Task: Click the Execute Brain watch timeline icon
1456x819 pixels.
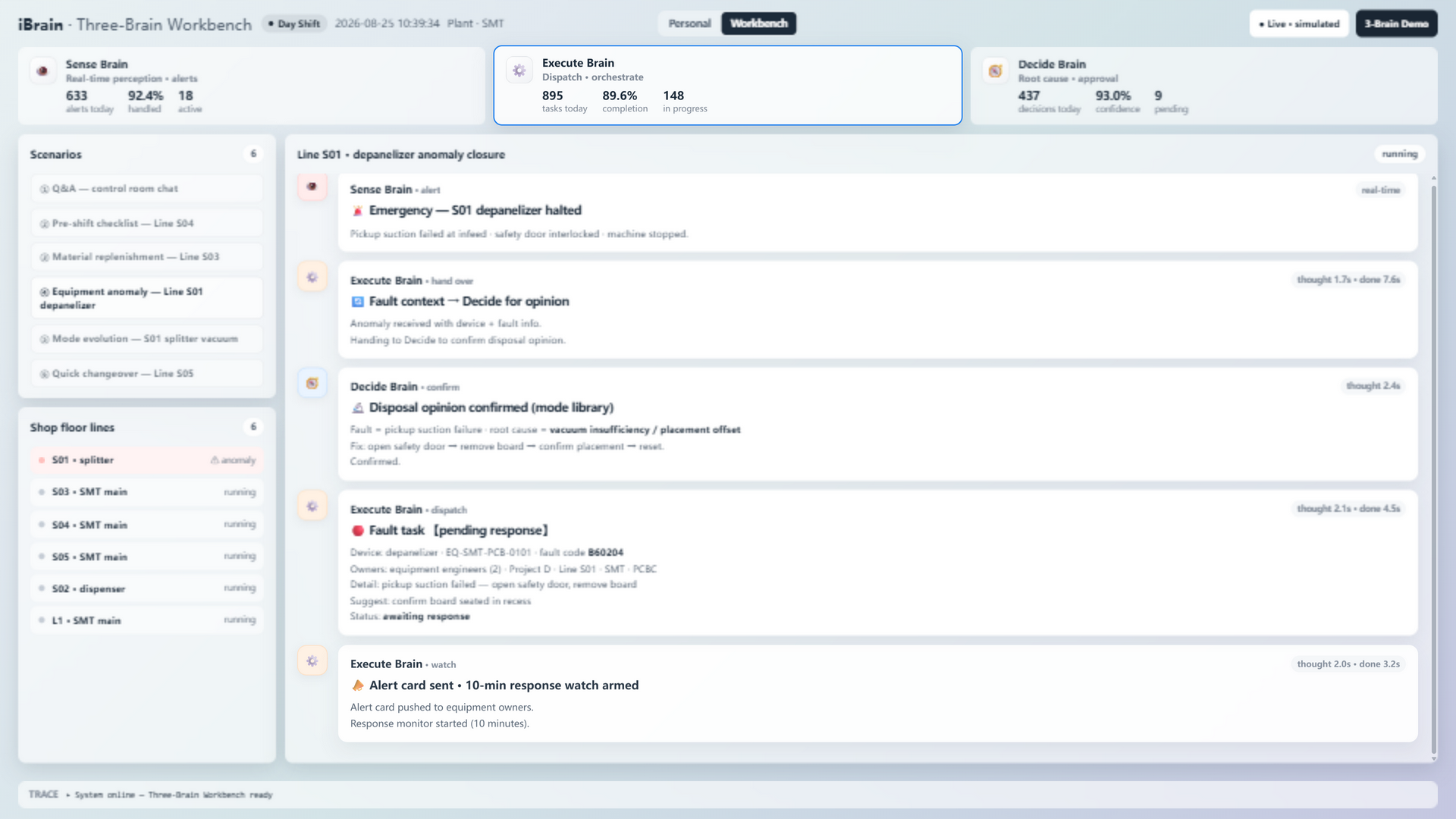Action: click(312, 661)
